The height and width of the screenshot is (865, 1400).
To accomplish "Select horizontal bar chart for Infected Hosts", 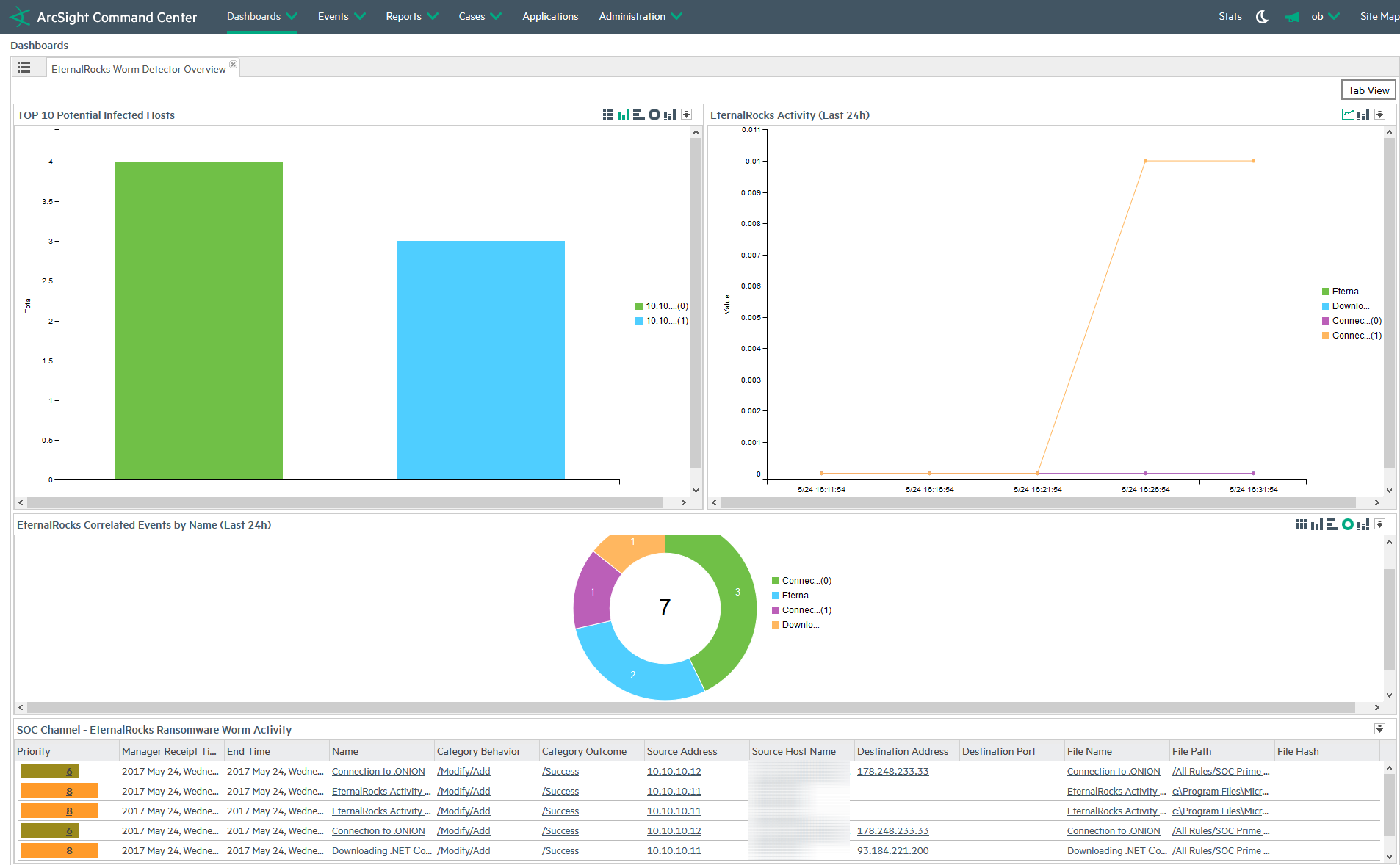I will (x=638, y=115).
